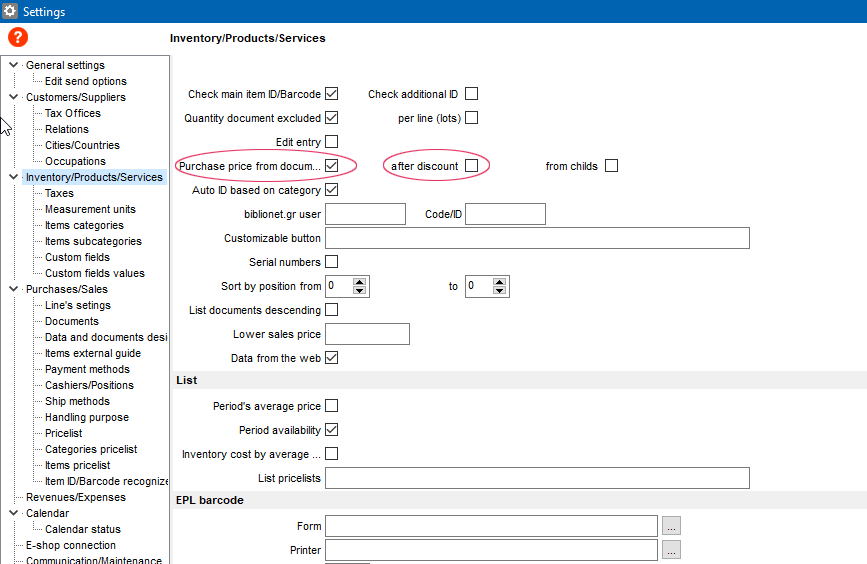867x564 pixels.
Task: Enable the after discount checkbox
Action: [472, 166]
